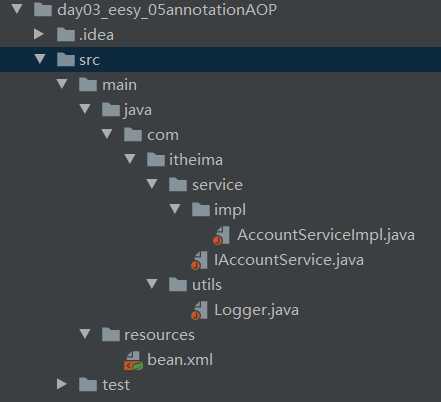Click the java folder icon
Viewport: 441px width, 402px height.
pos(110,109)
